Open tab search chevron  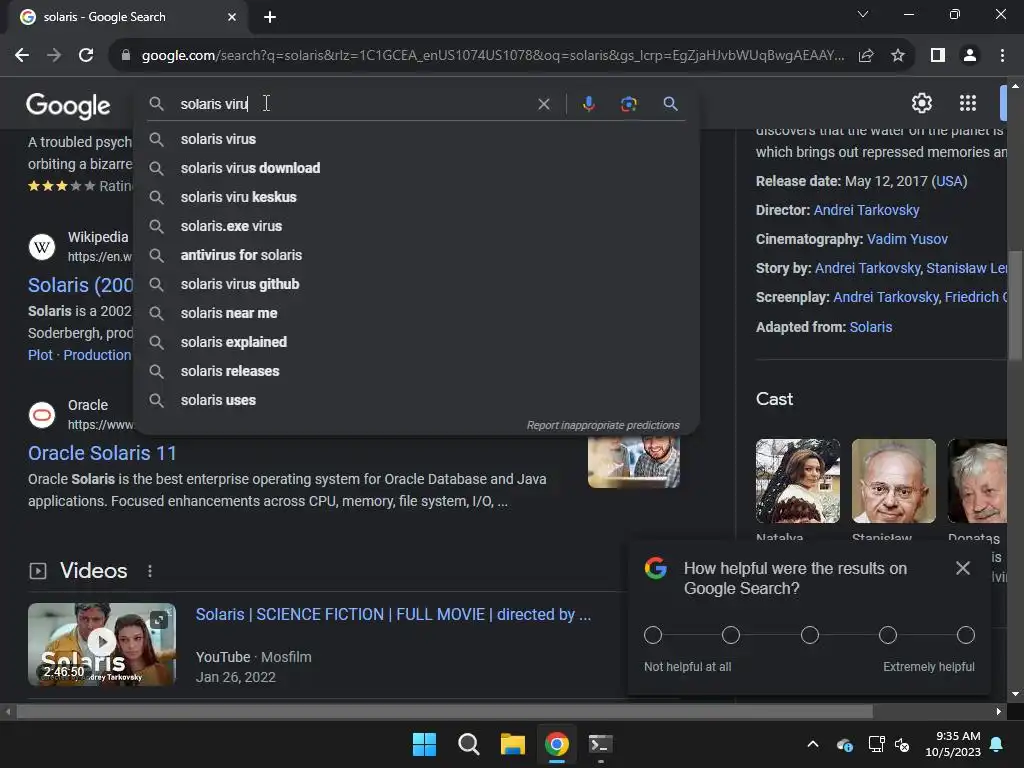click(x=863, y=14)
